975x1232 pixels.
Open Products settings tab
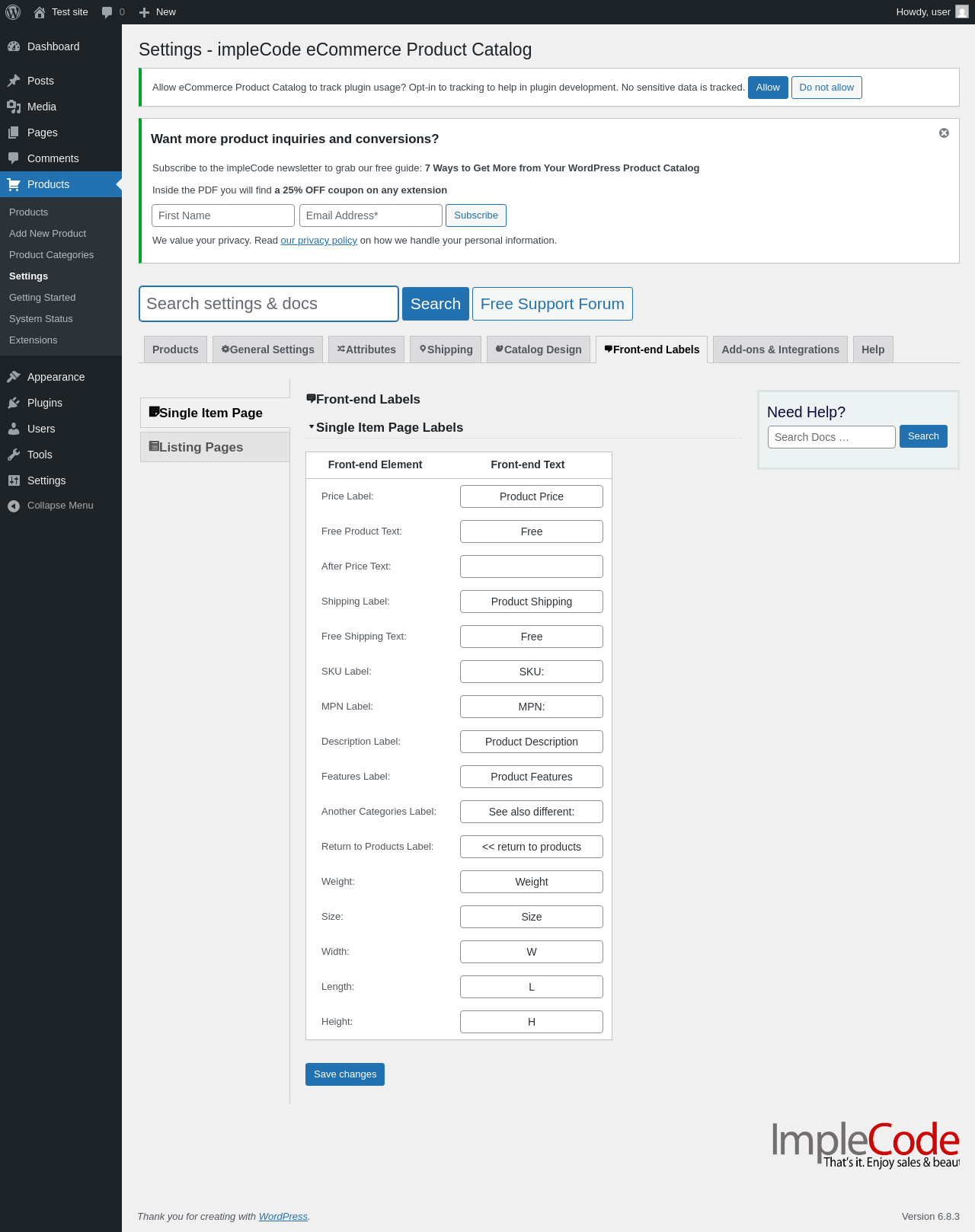click(175, 349)
